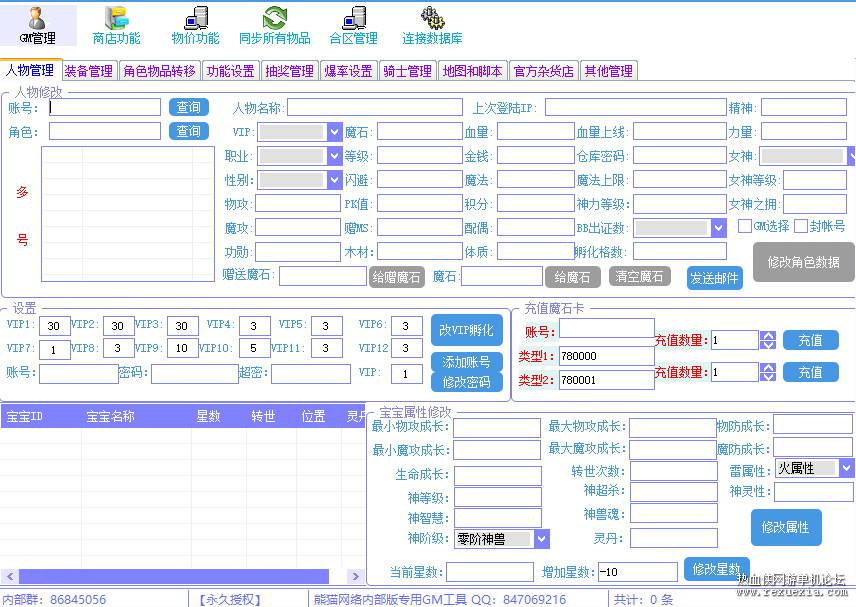
Task: Click the 修改角色数据 button
Action: [803, 262]
